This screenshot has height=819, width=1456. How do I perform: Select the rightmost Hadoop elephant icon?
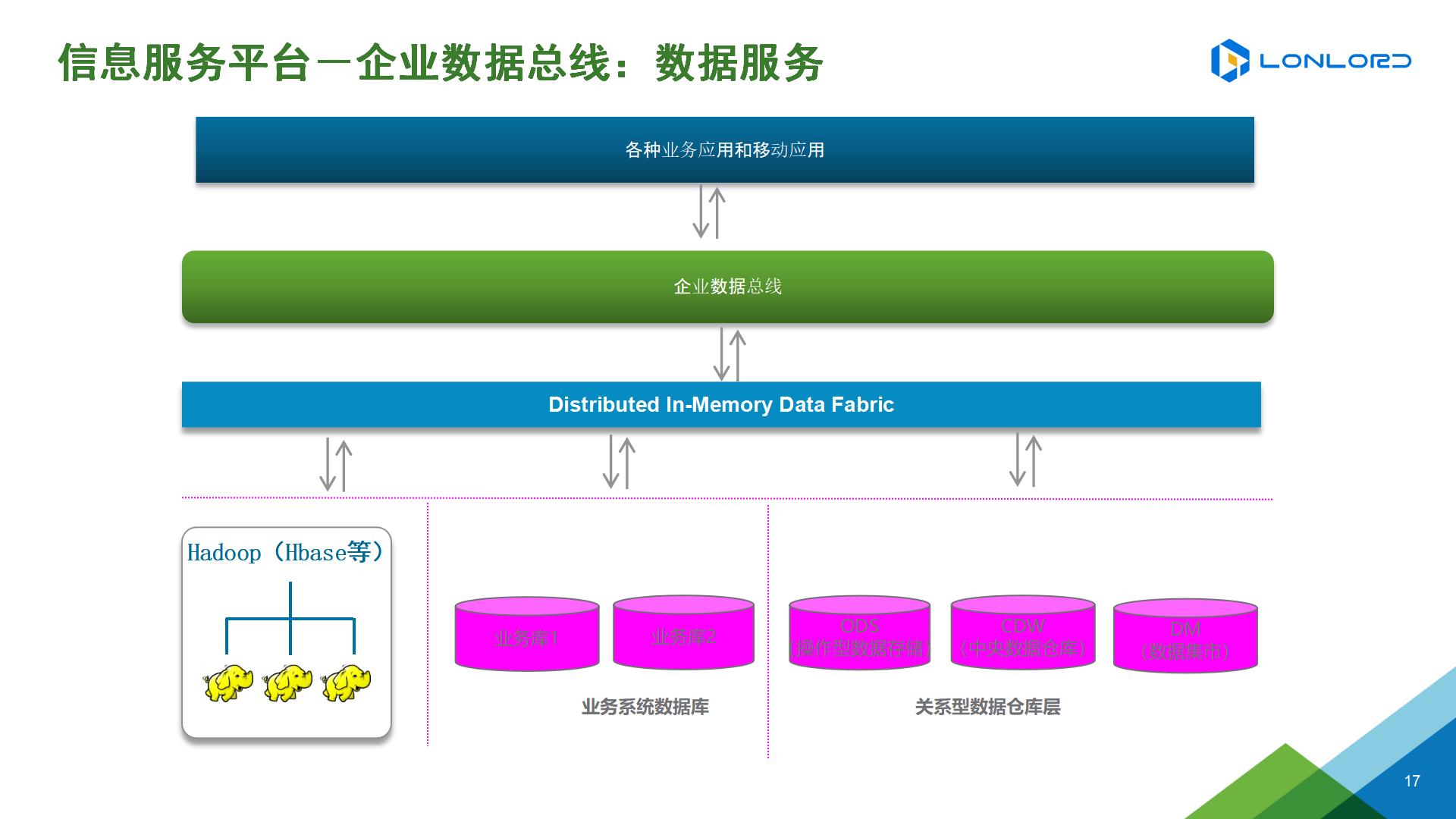point(347,683)
